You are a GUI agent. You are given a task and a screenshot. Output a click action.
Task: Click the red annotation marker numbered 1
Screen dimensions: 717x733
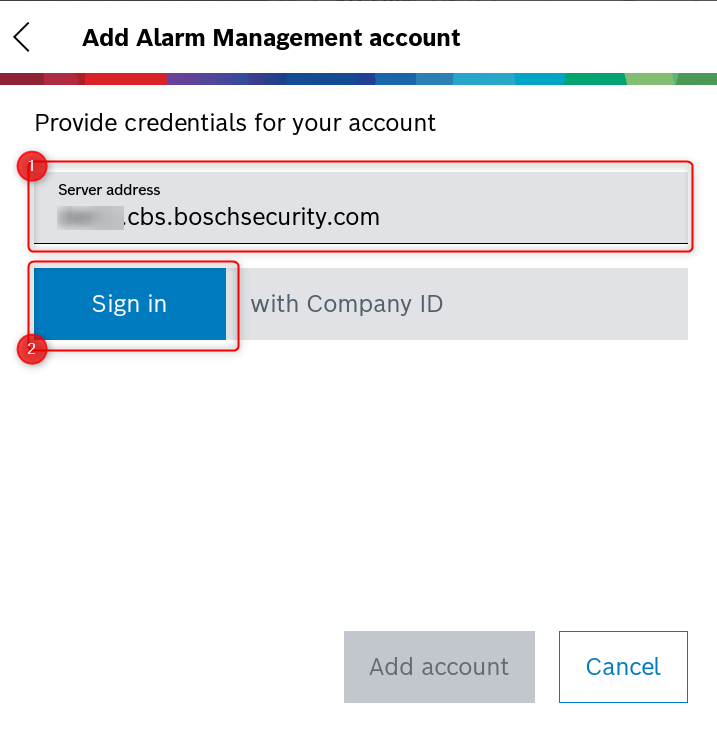coord(33,166)
